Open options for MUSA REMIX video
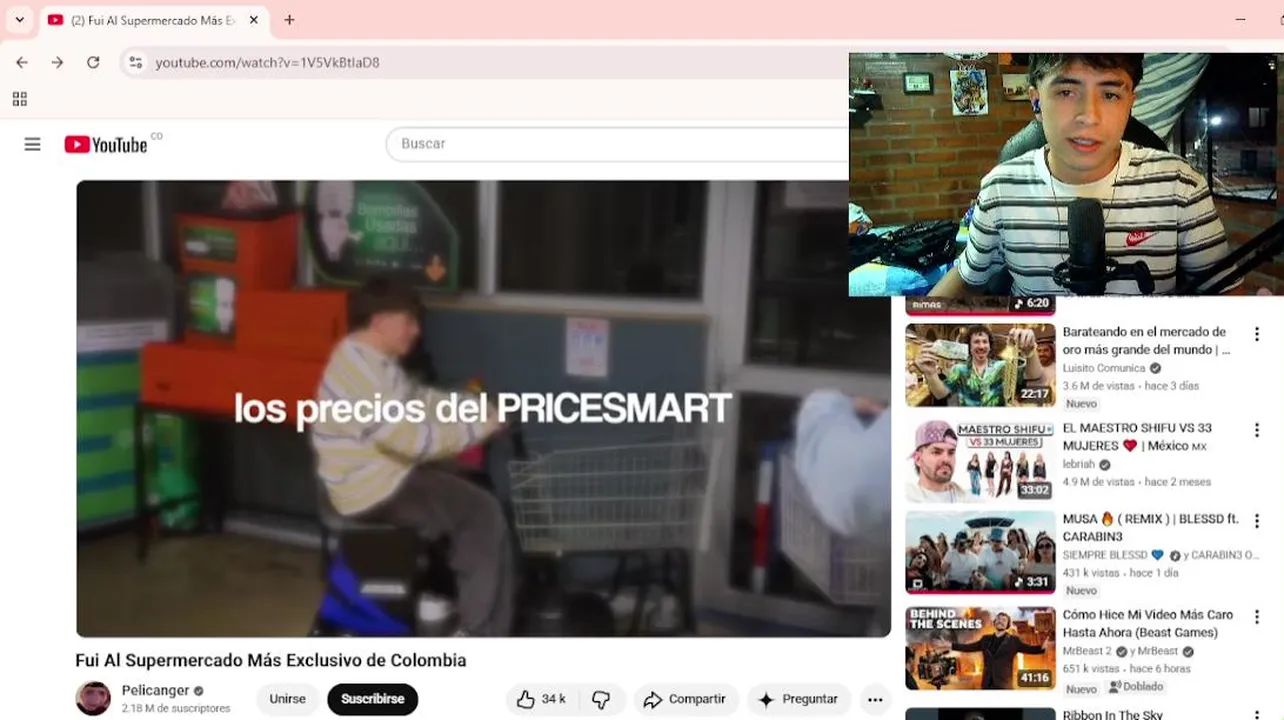This screenshot has height=720, width=1284. (1257, 521)
